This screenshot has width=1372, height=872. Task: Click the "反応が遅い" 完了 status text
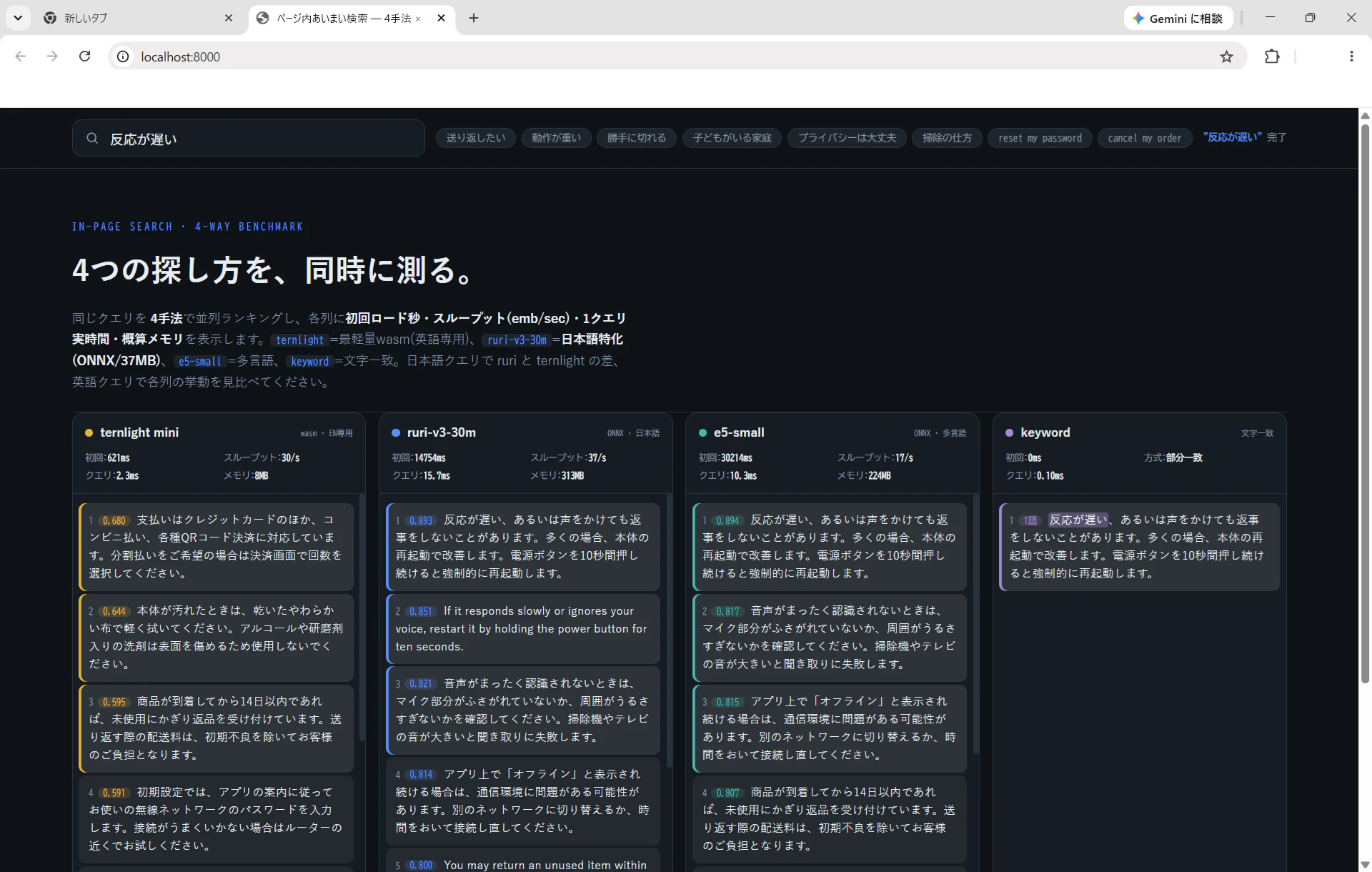point(1245,137)
